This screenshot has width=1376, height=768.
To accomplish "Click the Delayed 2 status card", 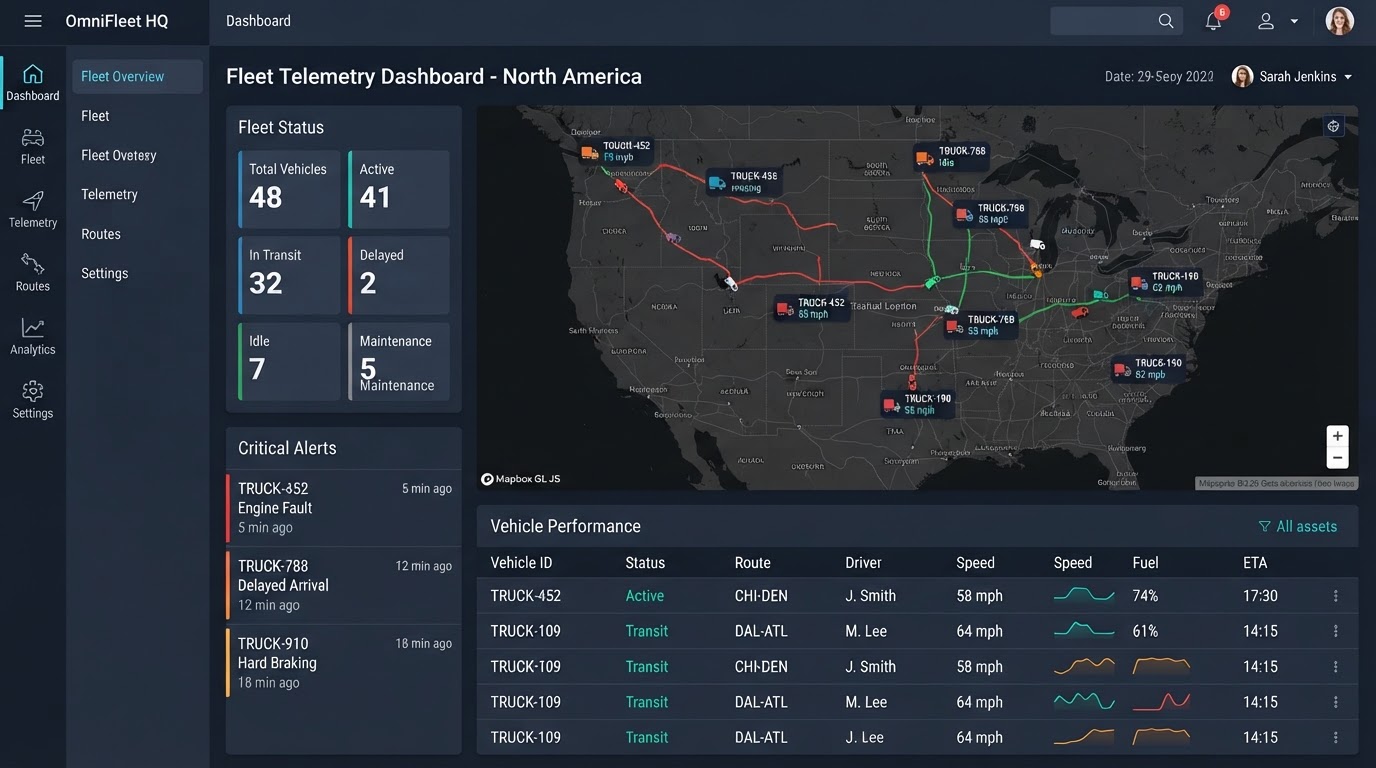I will [399, 275].
